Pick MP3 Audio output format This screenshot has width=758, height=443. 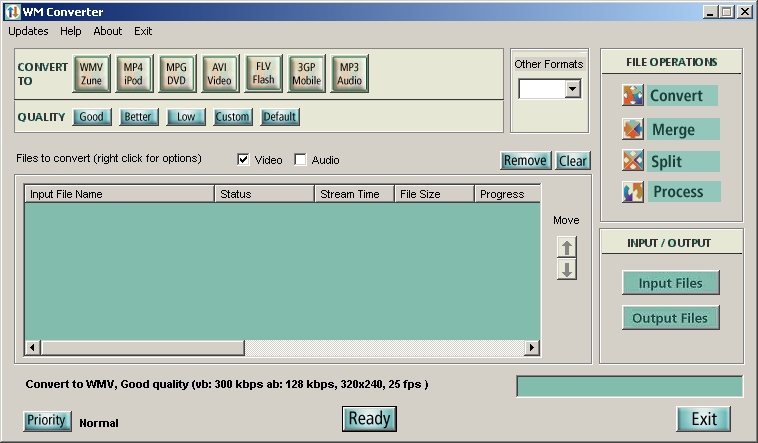[x=350, y=74]
